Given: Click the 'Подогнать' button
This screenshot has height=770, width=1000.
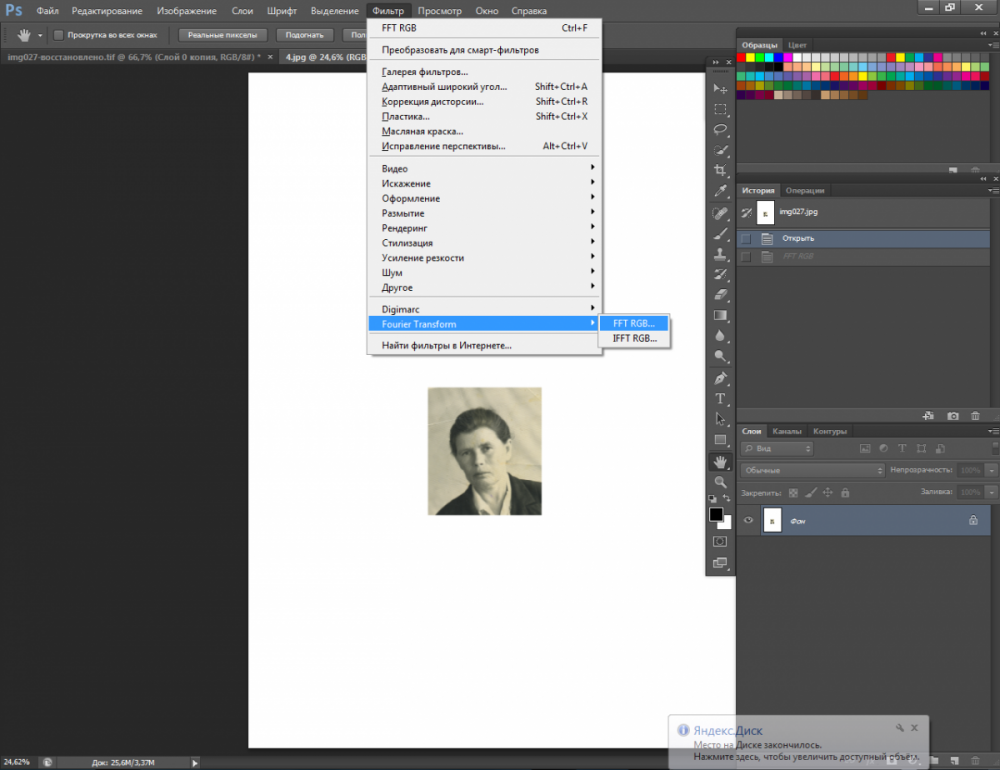Looking at the screenshot, I should [304, 35].
